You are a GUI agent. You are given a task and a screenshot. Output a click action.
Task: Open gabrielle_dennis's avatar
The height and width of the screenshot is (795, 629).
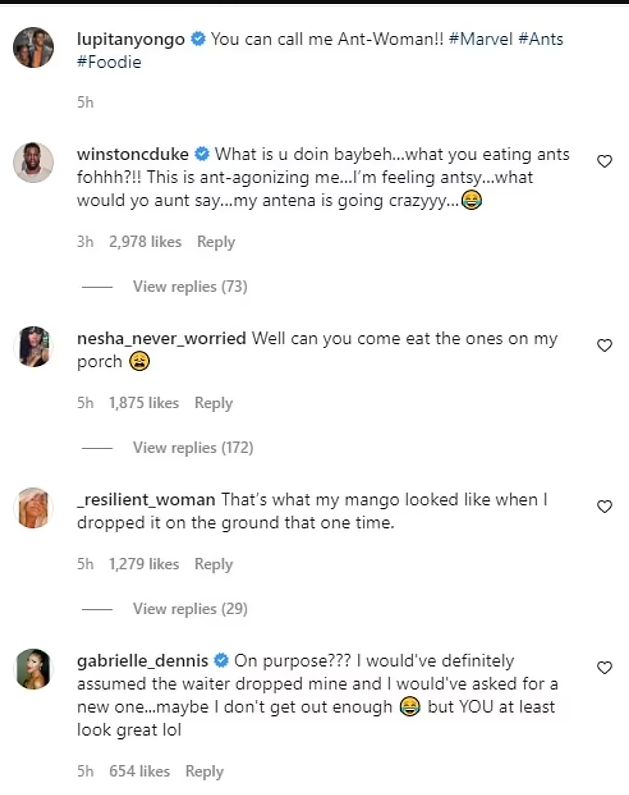[33, 669]
